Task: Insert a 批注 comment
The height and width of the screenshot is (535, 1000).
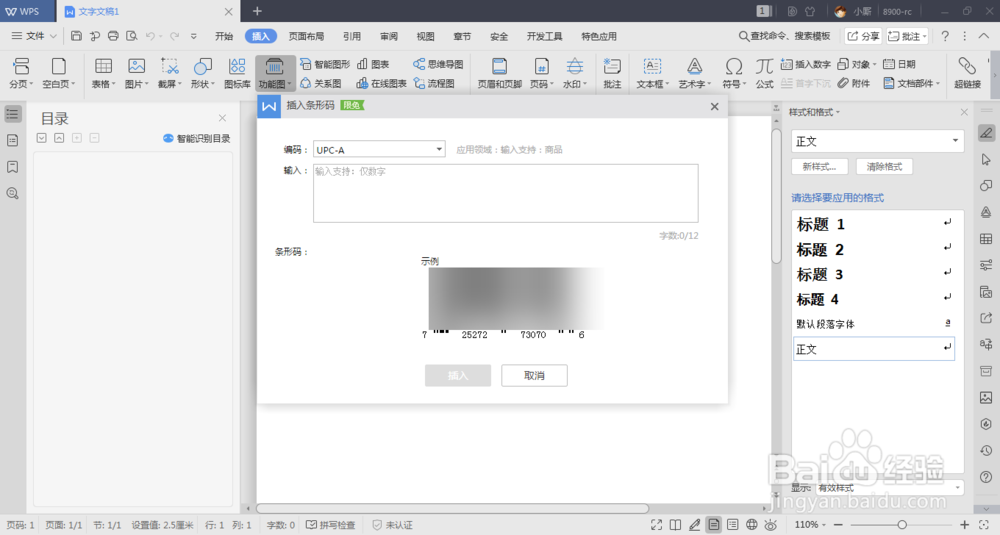Action: [612, 73]
